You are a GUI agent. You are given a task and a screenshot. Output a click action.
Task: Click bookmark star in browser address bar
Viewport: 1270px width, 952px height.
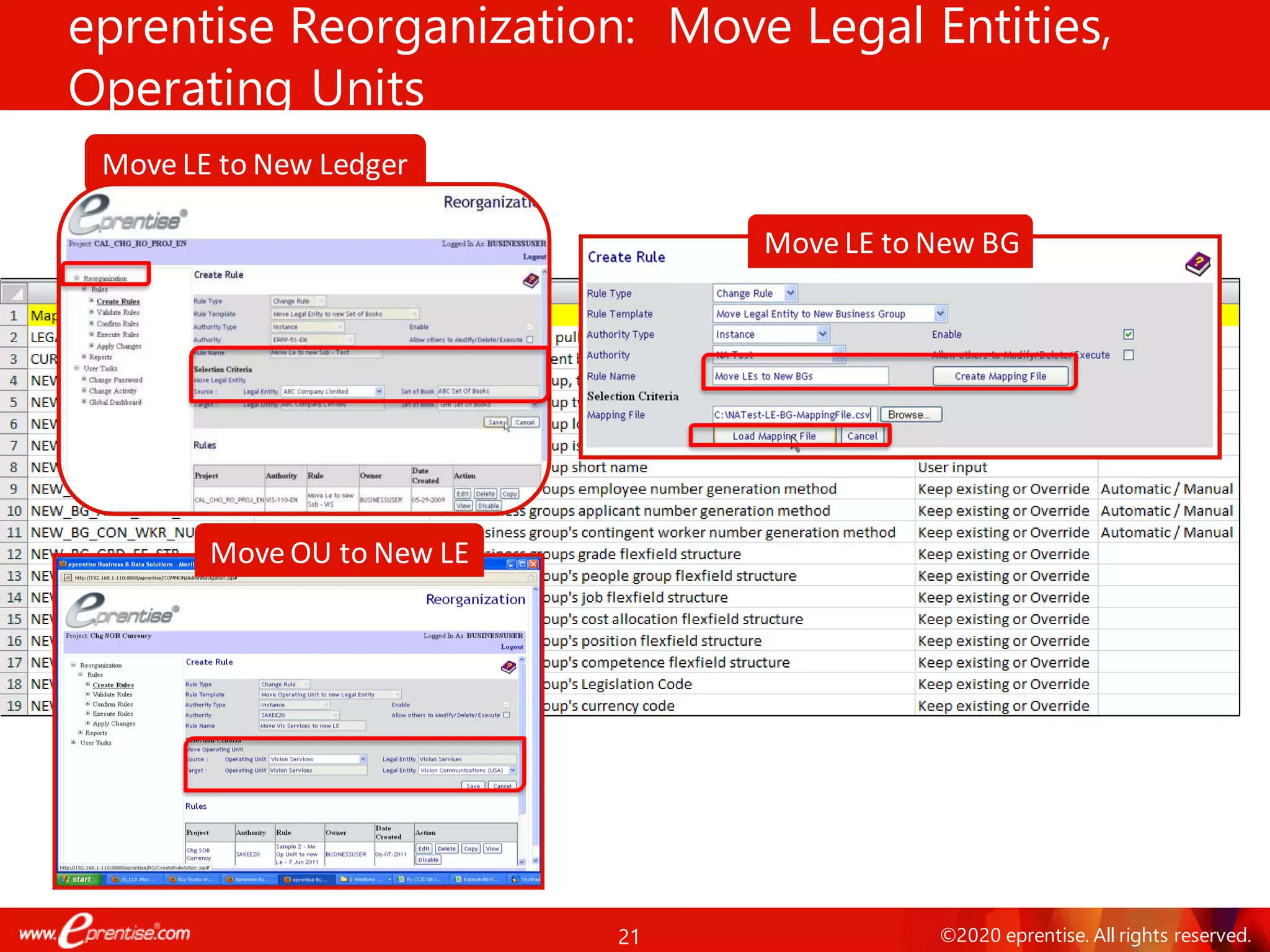pyautogui.click(x=531, y=578)
